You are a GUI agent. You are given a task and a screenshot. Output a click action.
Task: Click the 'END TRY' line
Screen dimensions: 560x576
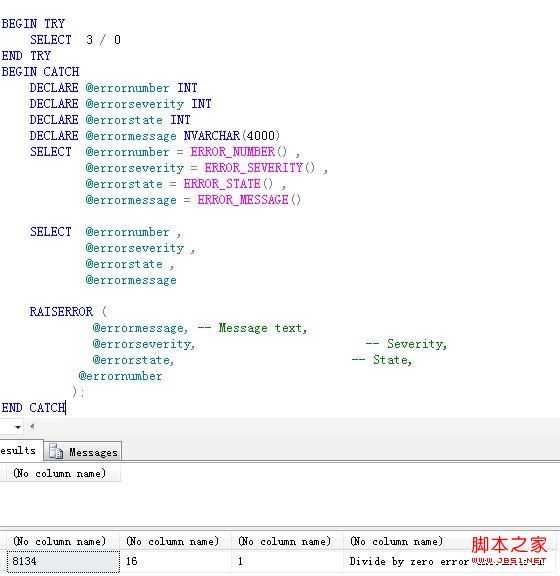tap(26, 55)
